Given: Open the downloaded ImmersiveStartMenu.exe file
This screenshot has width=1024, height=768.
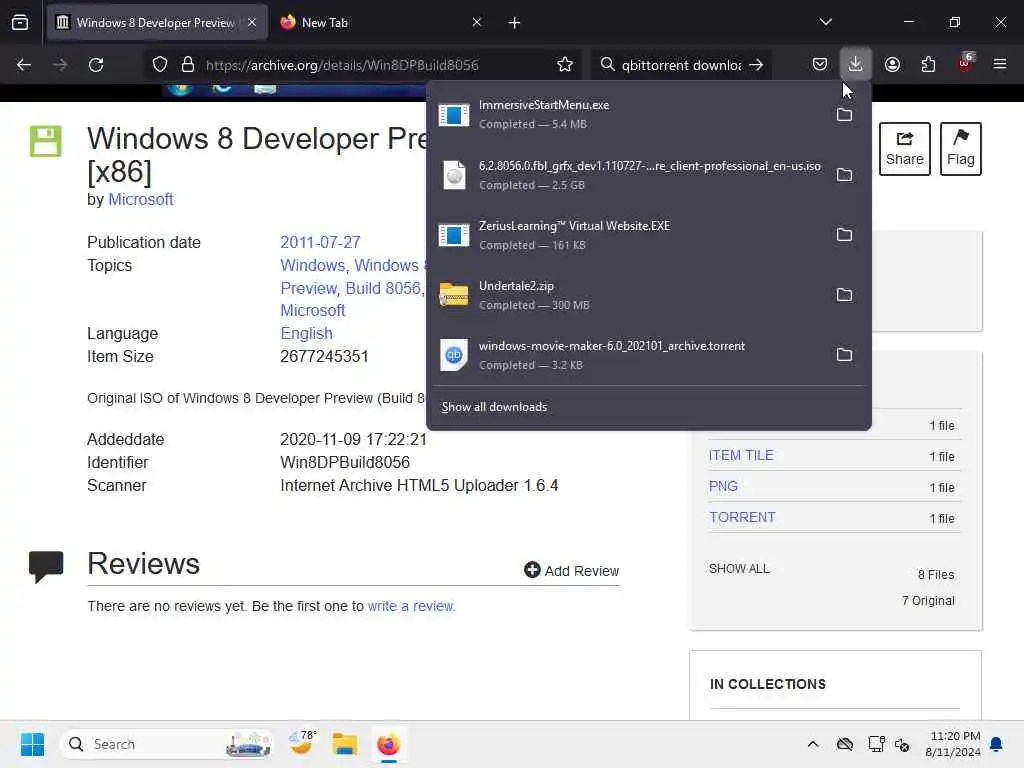Looking at the screenshot, I should tap(628, 114).
